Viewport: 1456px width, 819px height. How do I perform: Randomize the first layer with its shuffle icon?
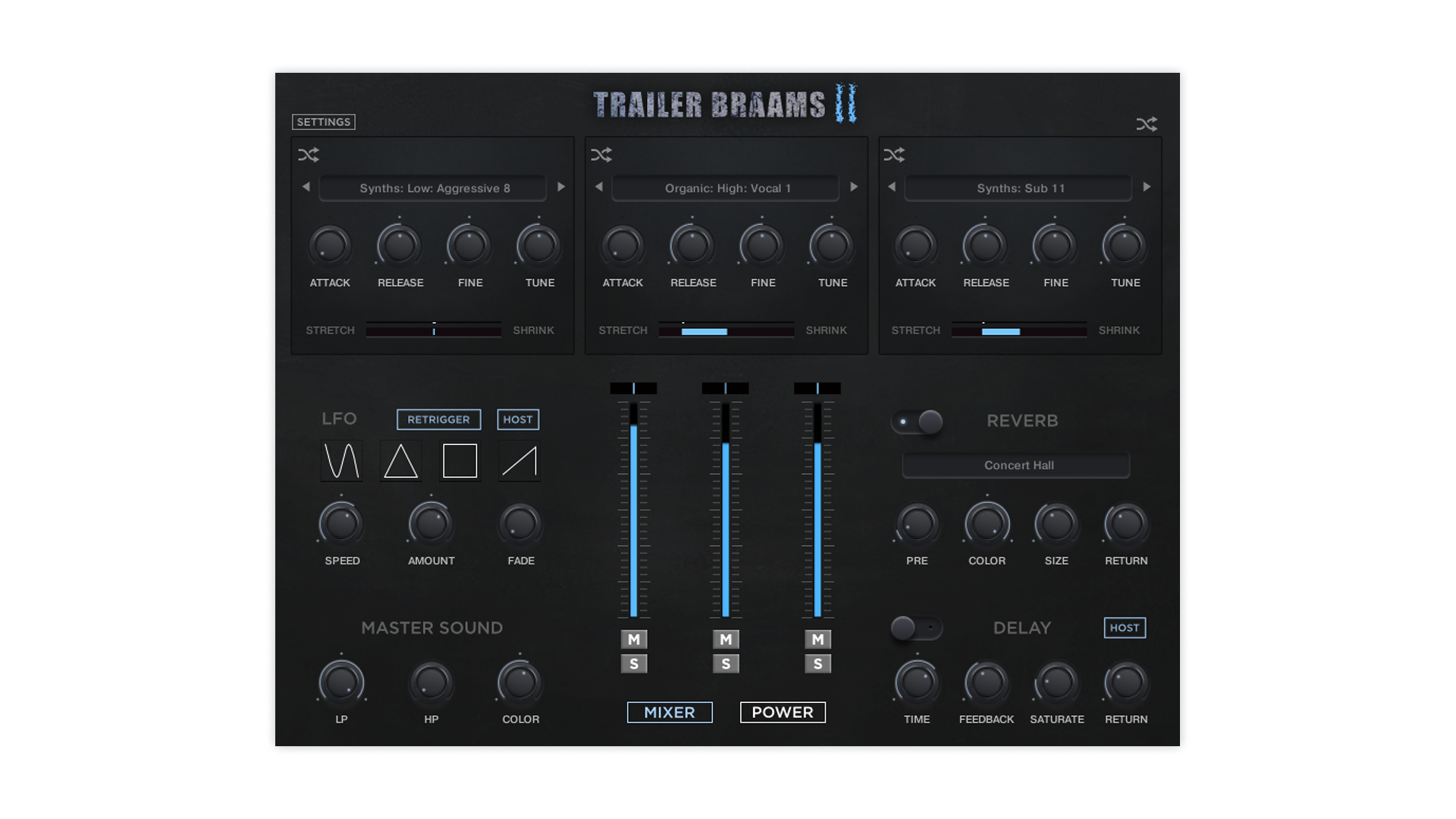click(308, 155)
